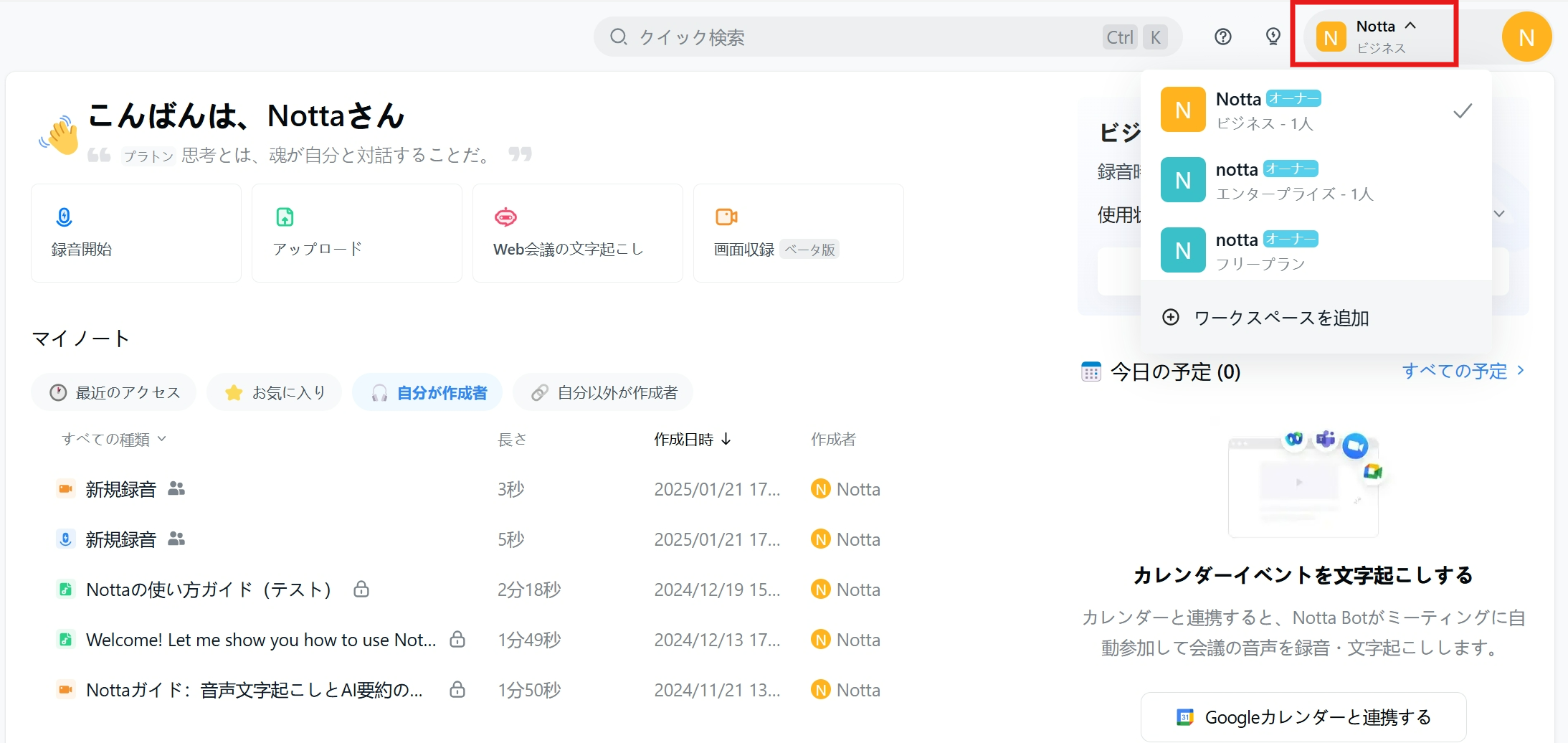
Task: Click 2025/01/21 date of 3秒 recording
Action: (x=717, y=489)
